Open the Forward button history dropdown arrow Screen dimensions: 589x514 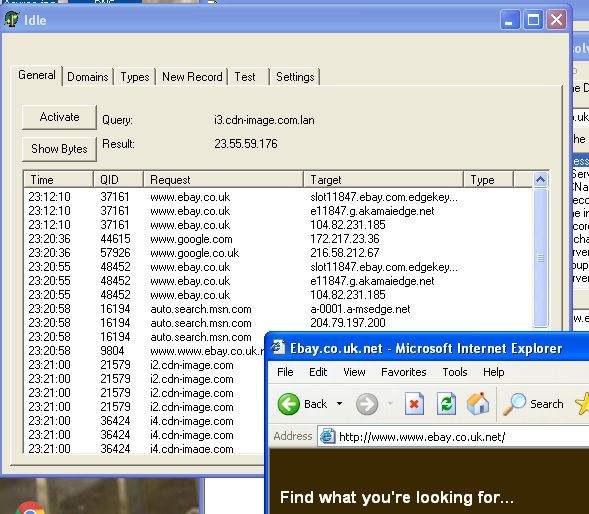point(391,404)
